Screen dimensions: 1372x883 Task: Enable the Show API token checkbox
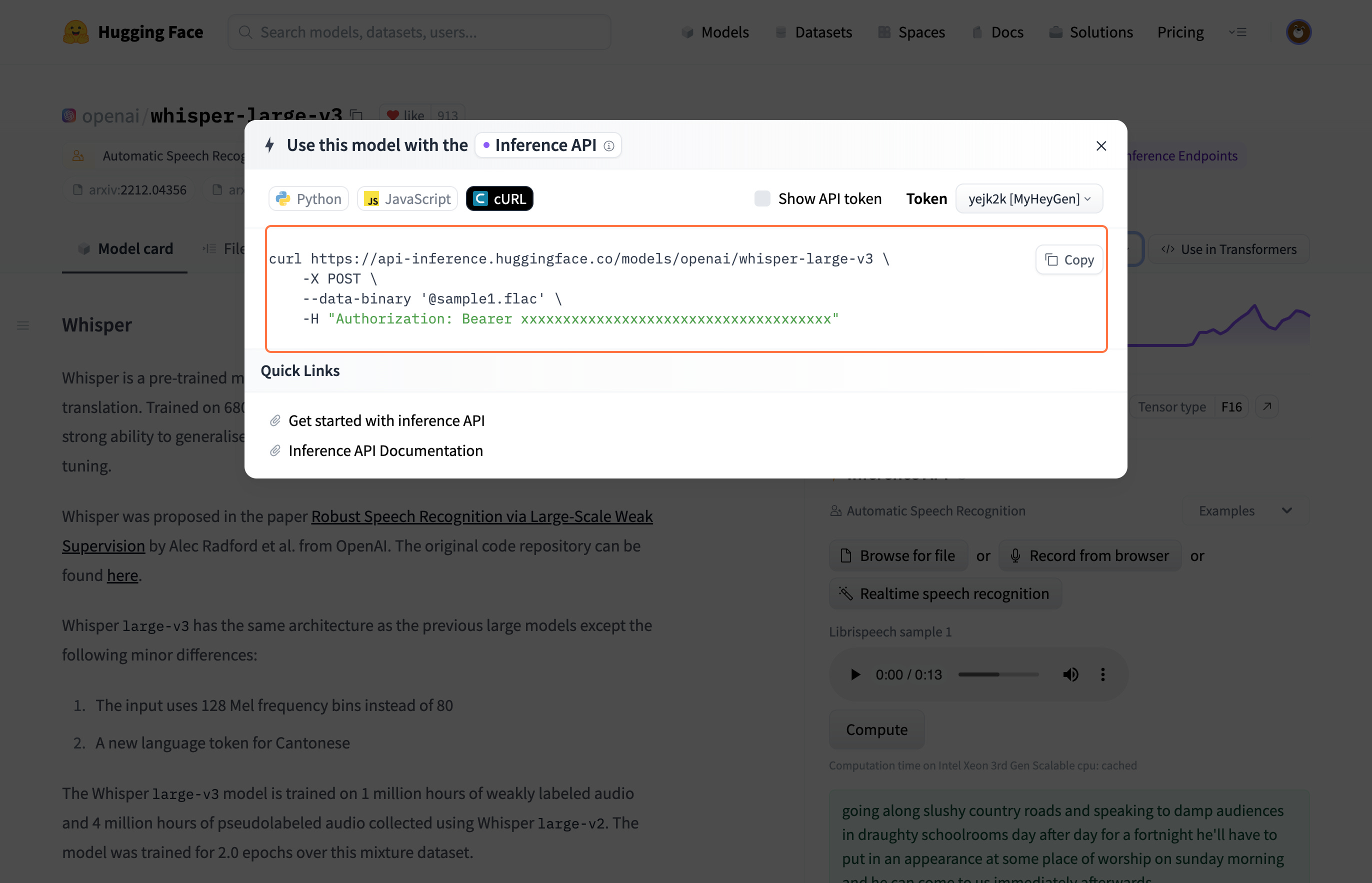(762, 198)
